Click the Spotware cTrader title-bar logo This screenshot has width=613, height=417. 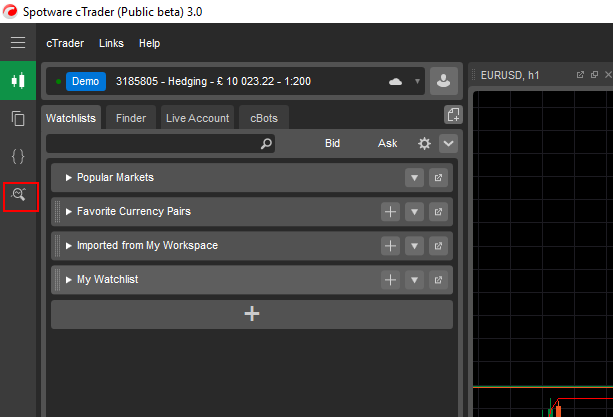click(x=10, y=11)
